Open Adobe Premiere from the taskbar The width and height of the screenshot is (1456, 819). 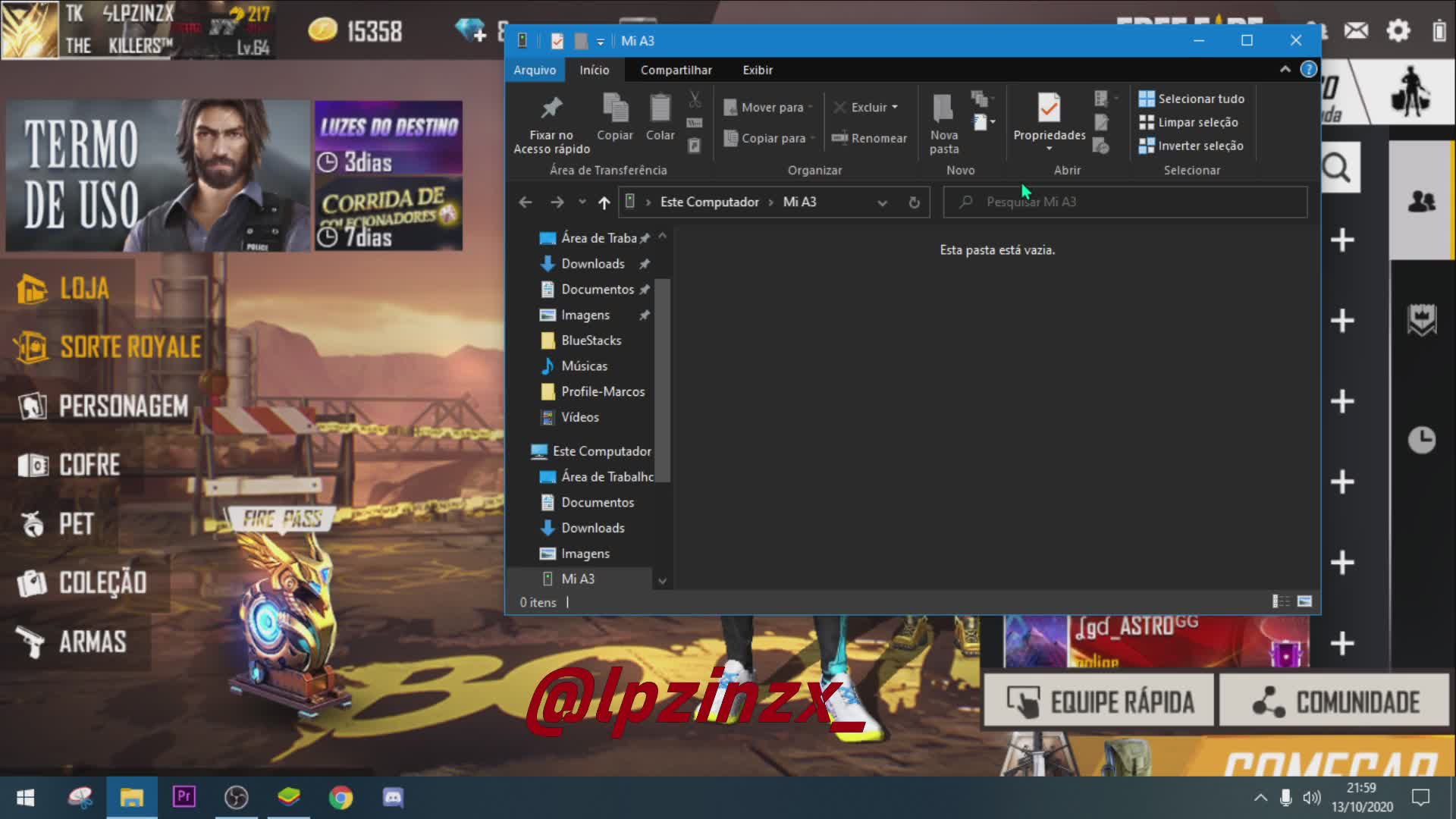[184, 797]
